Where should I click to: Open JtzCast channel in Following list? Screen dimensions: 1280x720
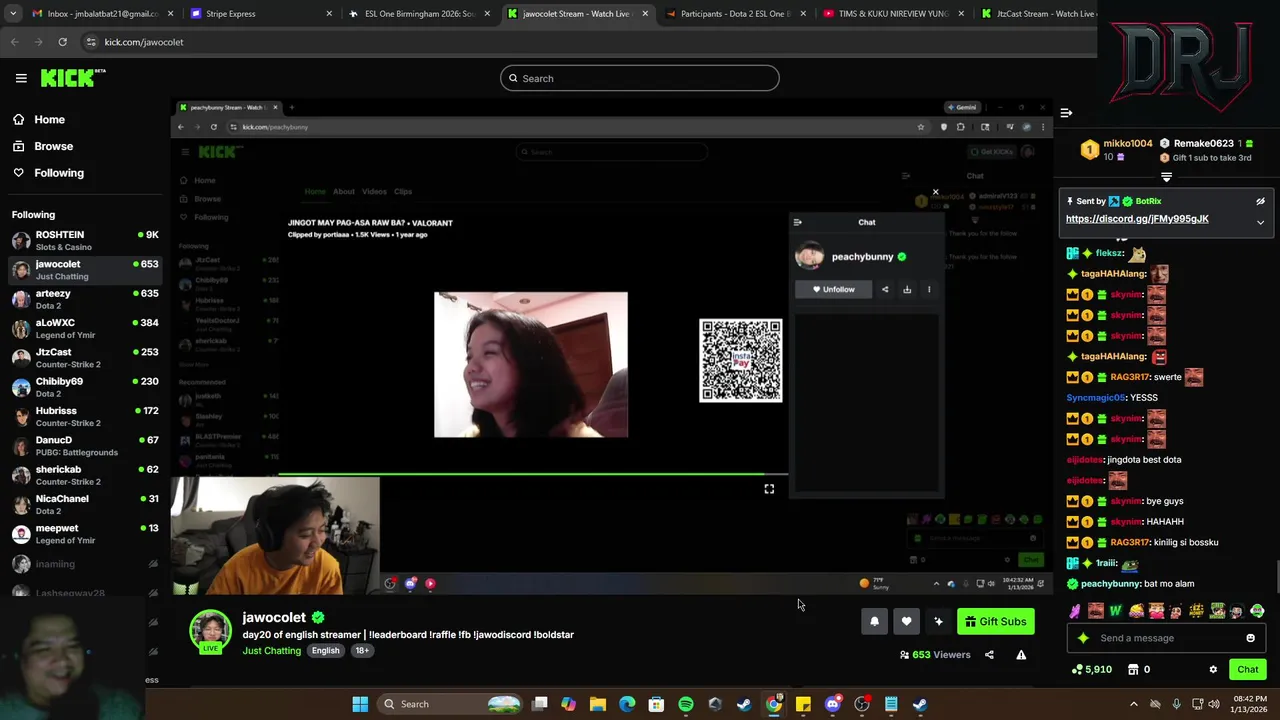pos(85,358)
